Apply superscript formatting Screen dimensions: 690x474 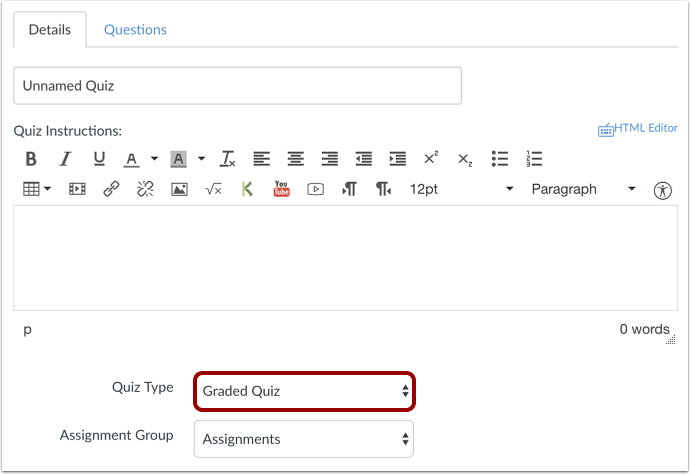(431, 158)
